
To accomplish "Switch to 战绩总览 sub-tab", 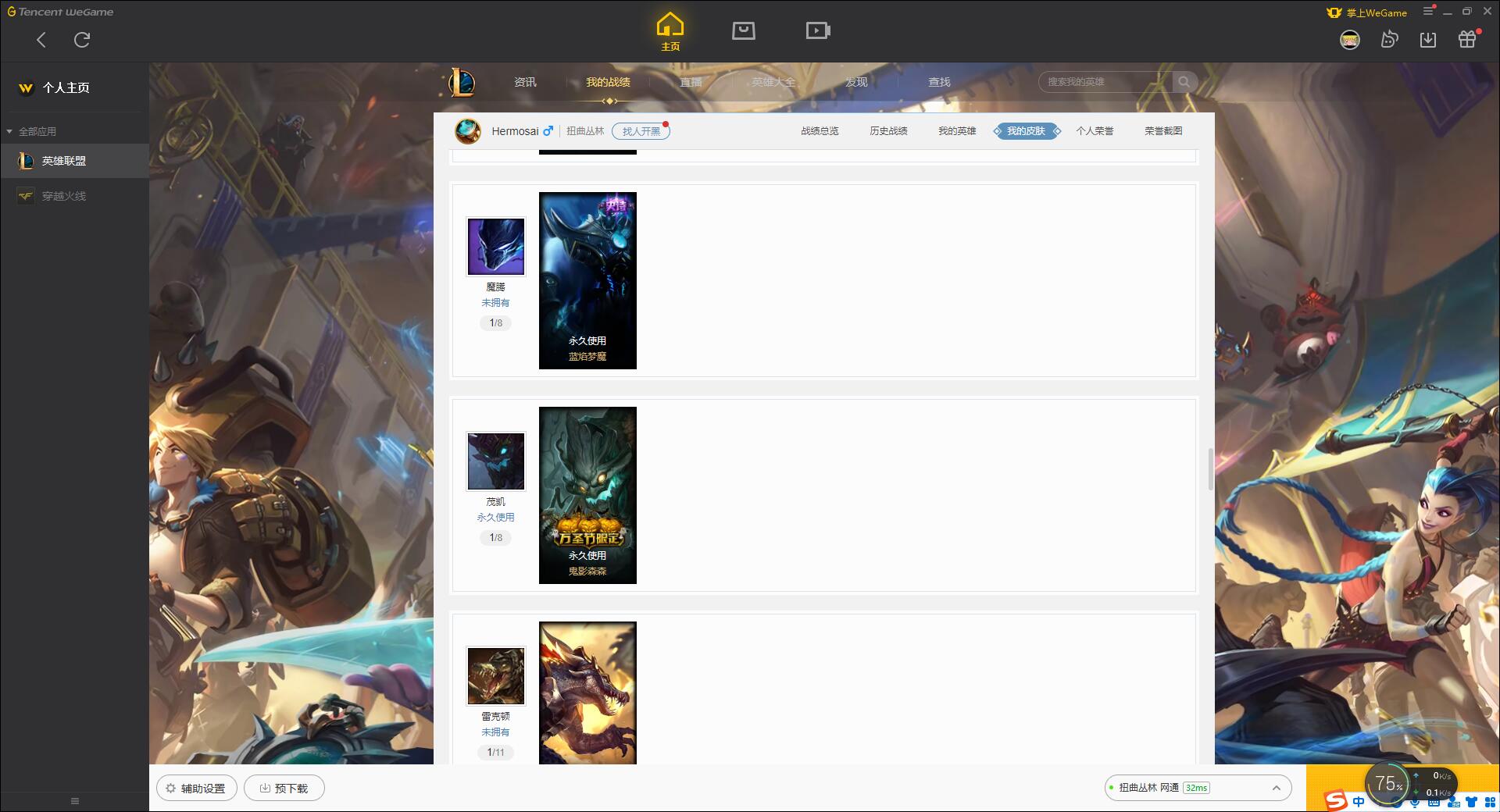I will tap(820, 131).
